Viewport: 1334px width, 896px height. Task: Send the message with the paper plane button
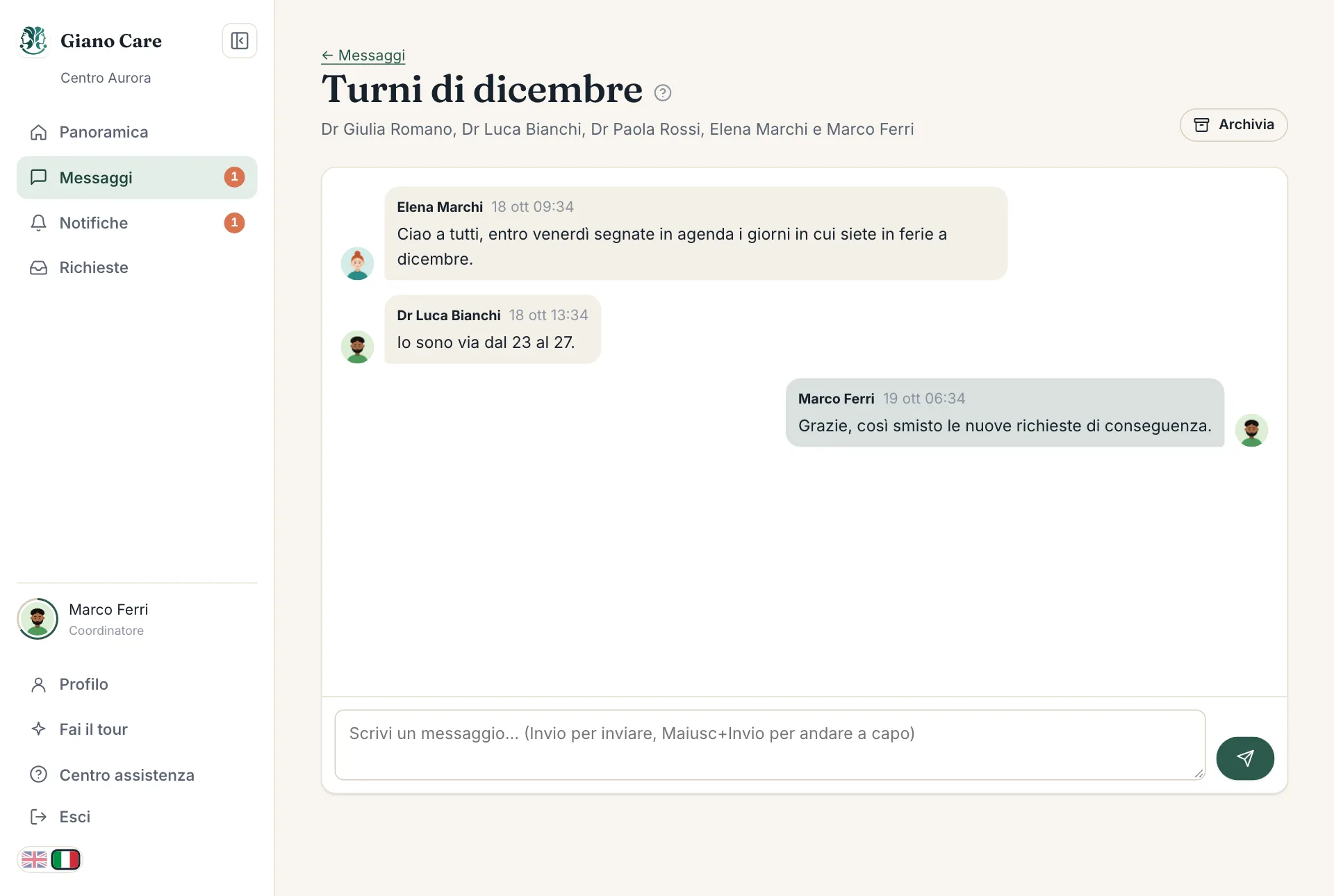point(1245,758)
